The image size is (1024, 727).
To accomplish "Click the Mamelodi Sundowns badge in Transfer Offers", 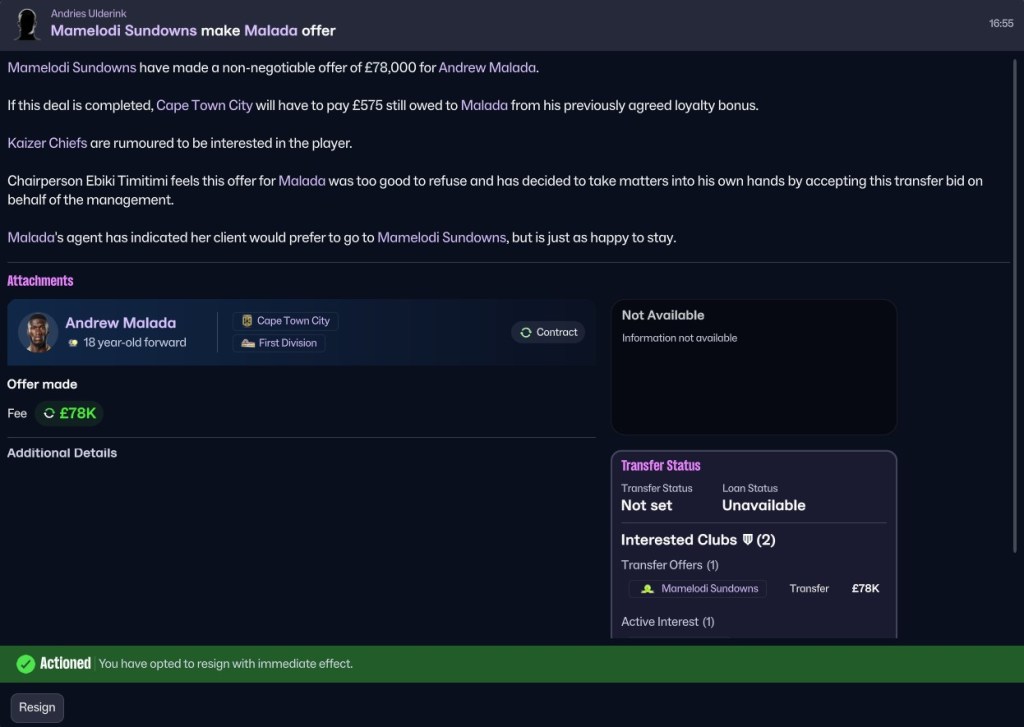I will pyautogui.click(x=647, y=589).
